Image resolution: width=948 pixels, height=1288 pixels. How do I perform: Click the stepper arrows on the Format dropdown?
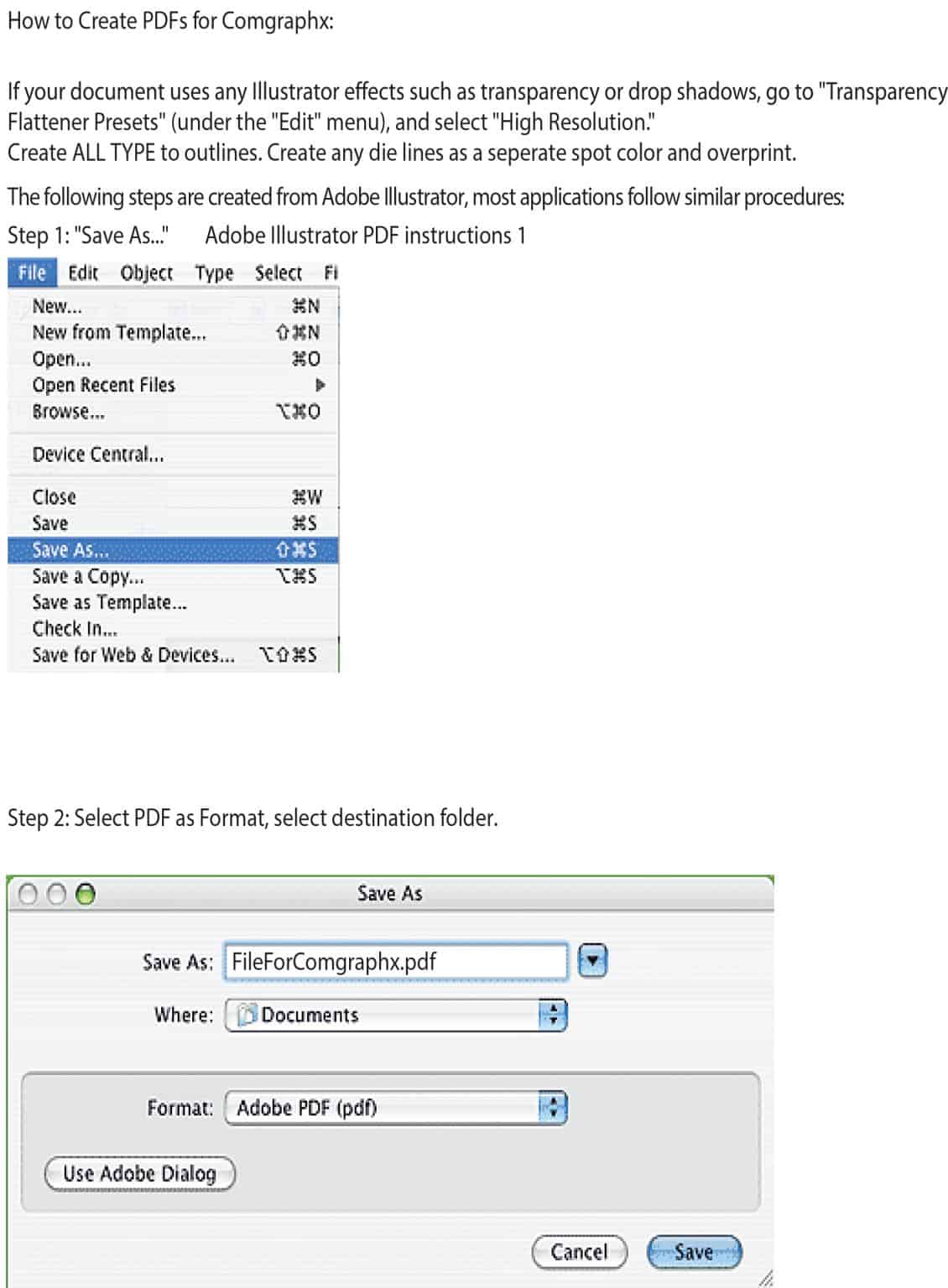click(x=553, y=1107)
